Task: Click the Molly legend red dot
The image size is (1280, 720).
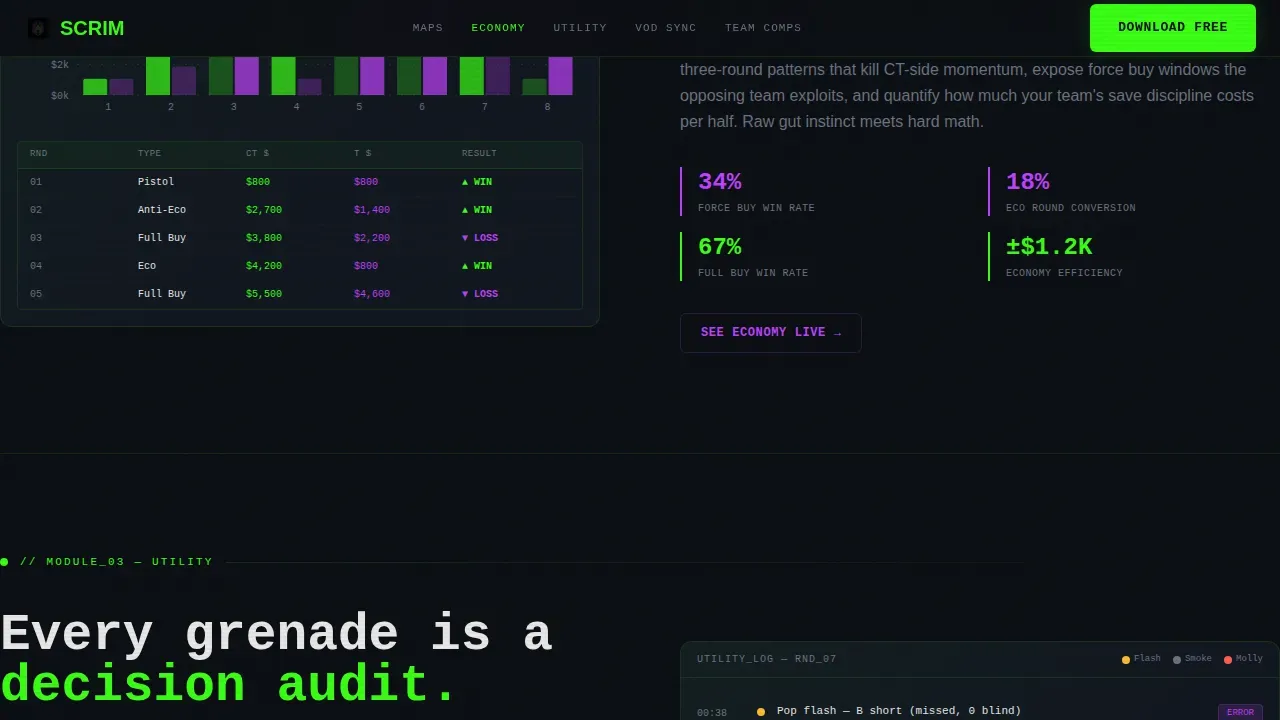Action: pyautogui.click(x=1228, y=660)
